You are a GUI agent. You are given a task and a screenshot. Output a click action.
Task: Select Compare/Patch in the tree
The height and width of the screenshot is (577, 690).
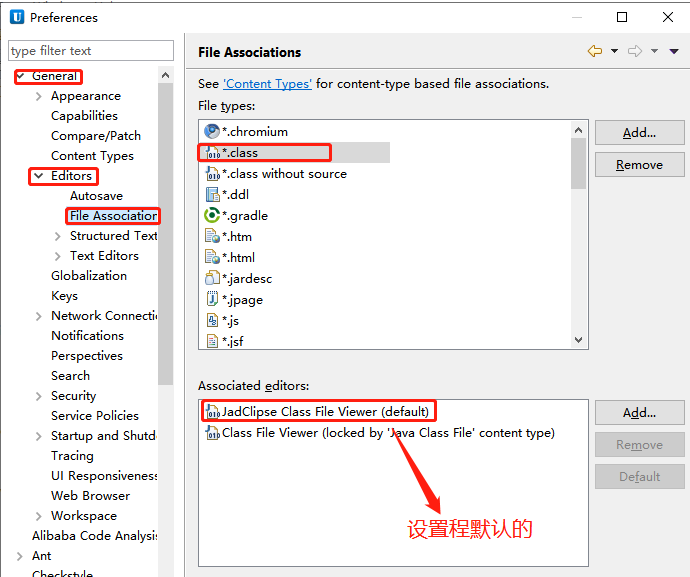[96, 136]
